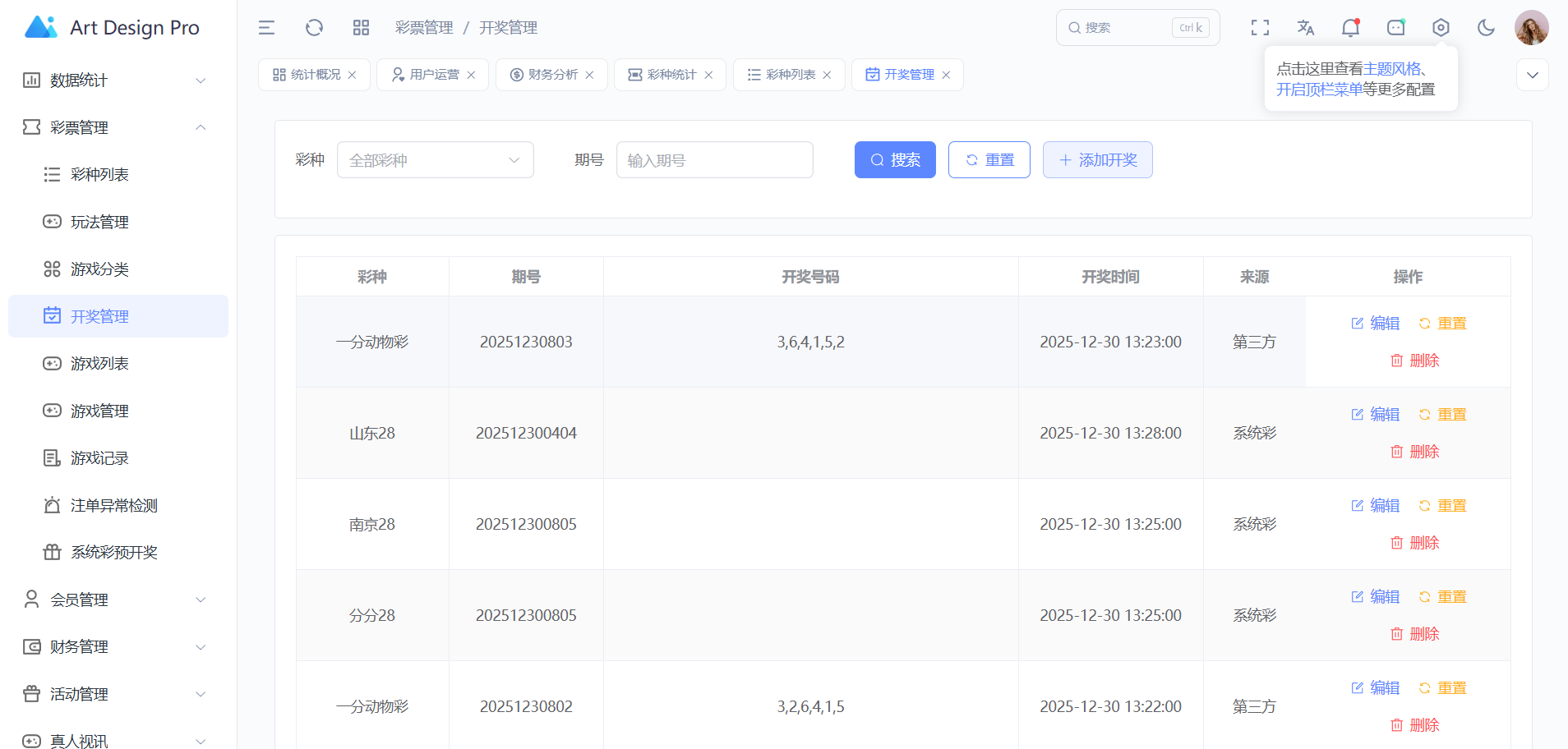Viewport: 1568px width, 749px height.
Task: Open the 全部彩种 lottery type dropdown
Action: tap(435, 160)
